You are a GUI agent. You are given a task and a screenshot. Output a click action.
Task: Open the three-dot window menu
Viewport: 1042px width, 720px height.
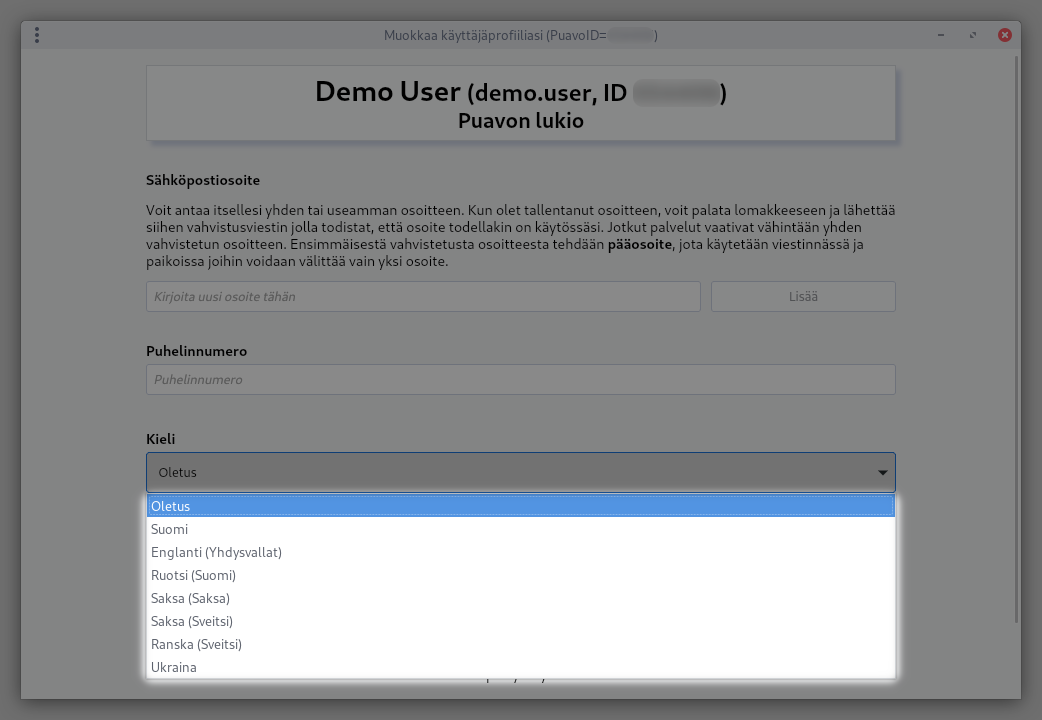coord(37,35)
